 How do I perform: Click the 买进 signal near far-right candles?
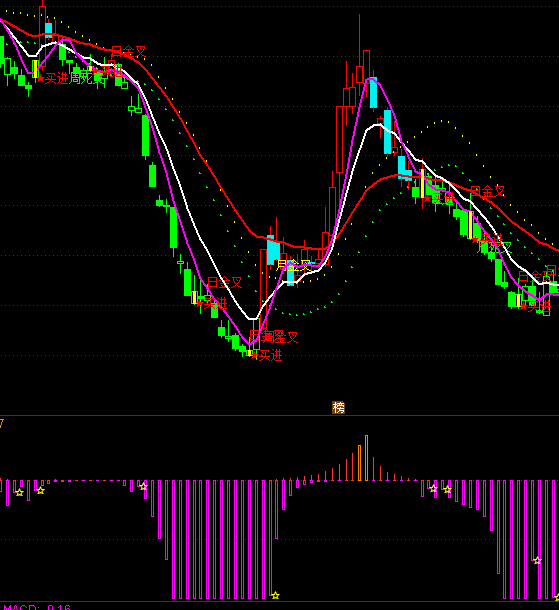pos(539,307)
